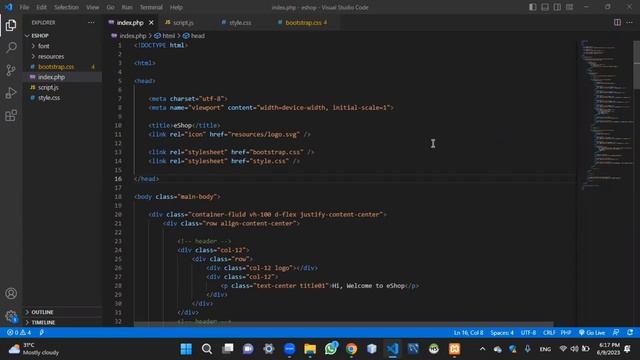This screenshot has width=640, height=360.
Task: Change language mode PHP in status bar
Action: [566, 333]
